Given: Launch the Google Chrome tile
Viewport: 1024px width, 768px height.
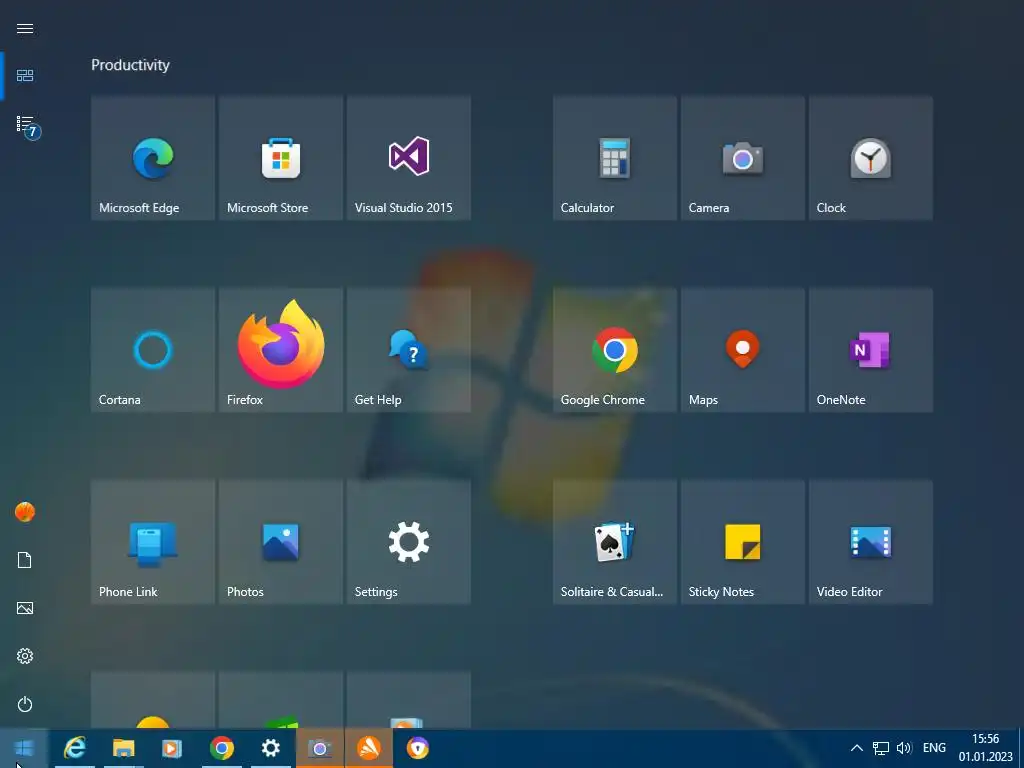Looking at the screenshot, I should (x=615, y=350).
